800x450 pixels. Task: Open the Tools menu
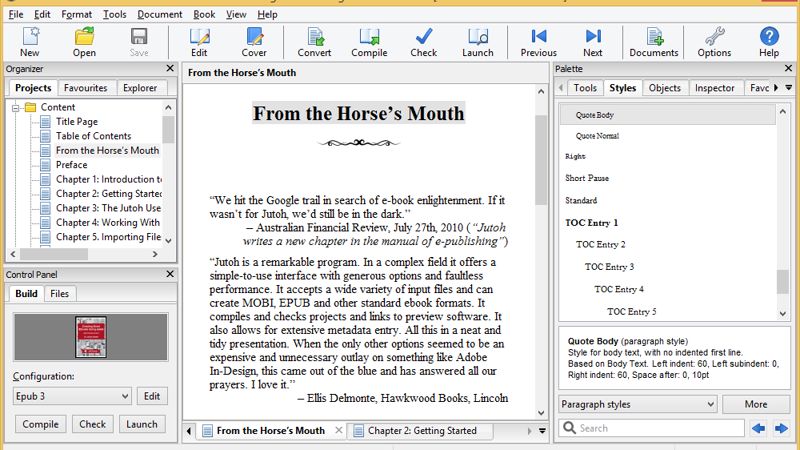pos(114,14)
